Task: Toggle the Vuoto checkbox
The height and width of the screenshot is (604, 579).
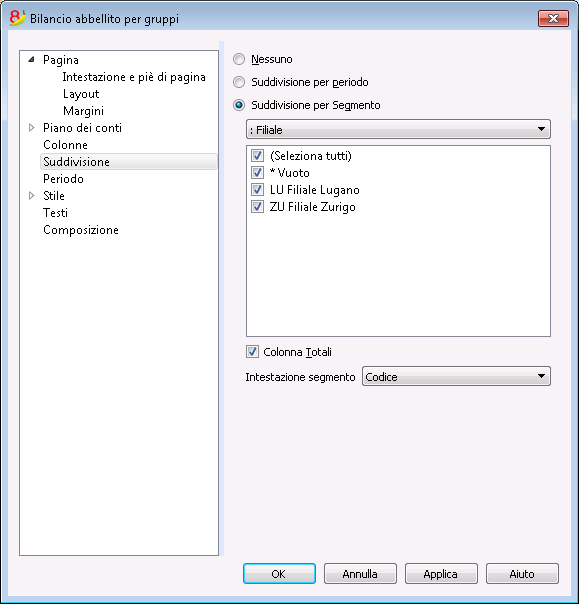Action: point(257,173)
